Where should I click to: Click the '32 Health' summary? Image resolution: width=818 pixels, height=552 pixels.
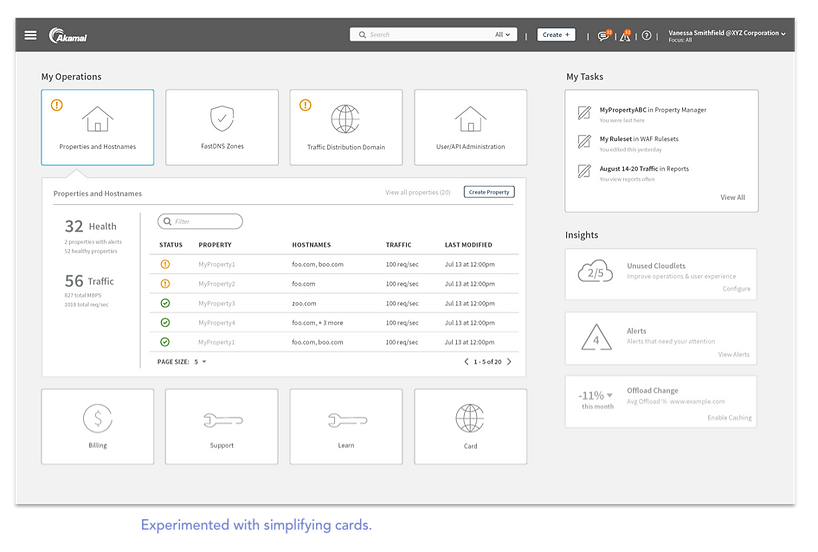[90, 226]
